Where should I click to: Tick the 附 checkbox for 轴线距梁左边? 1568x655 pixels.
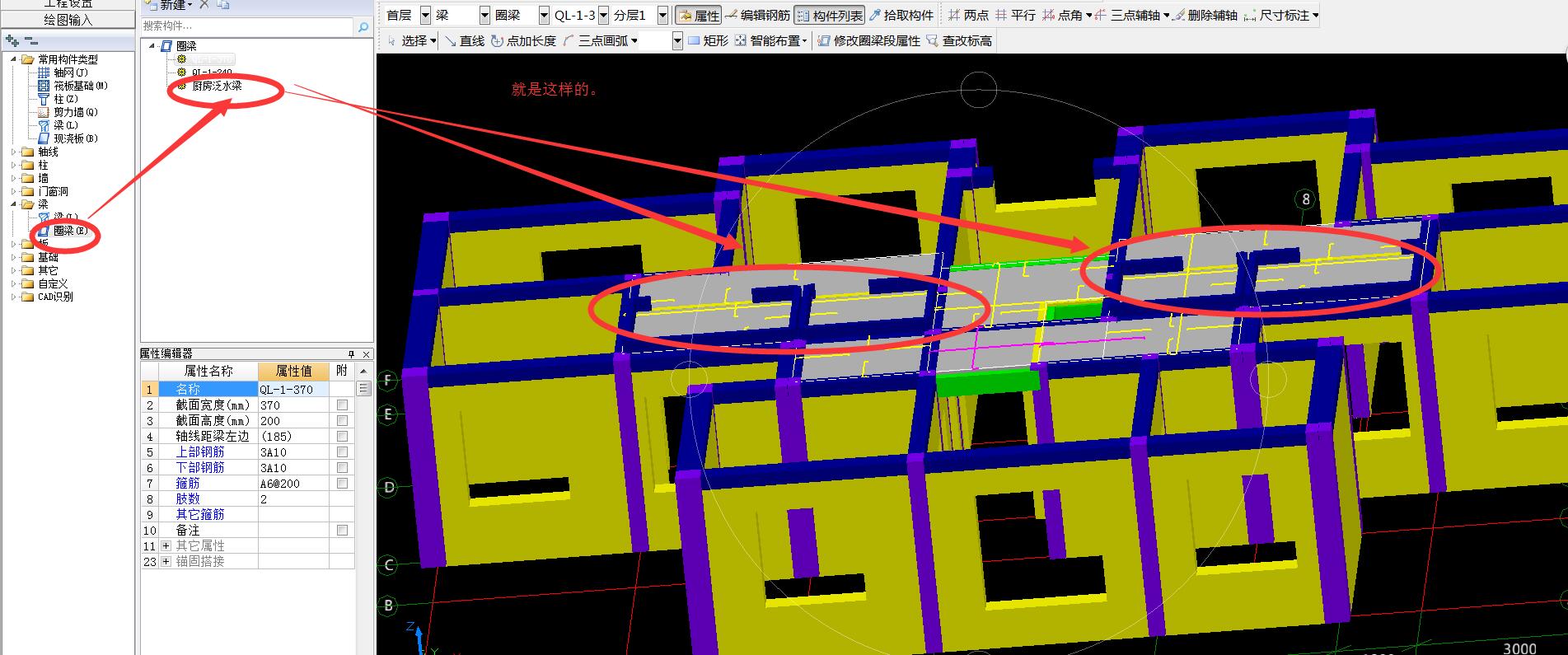pyautogui.click(x=342, y=437)
